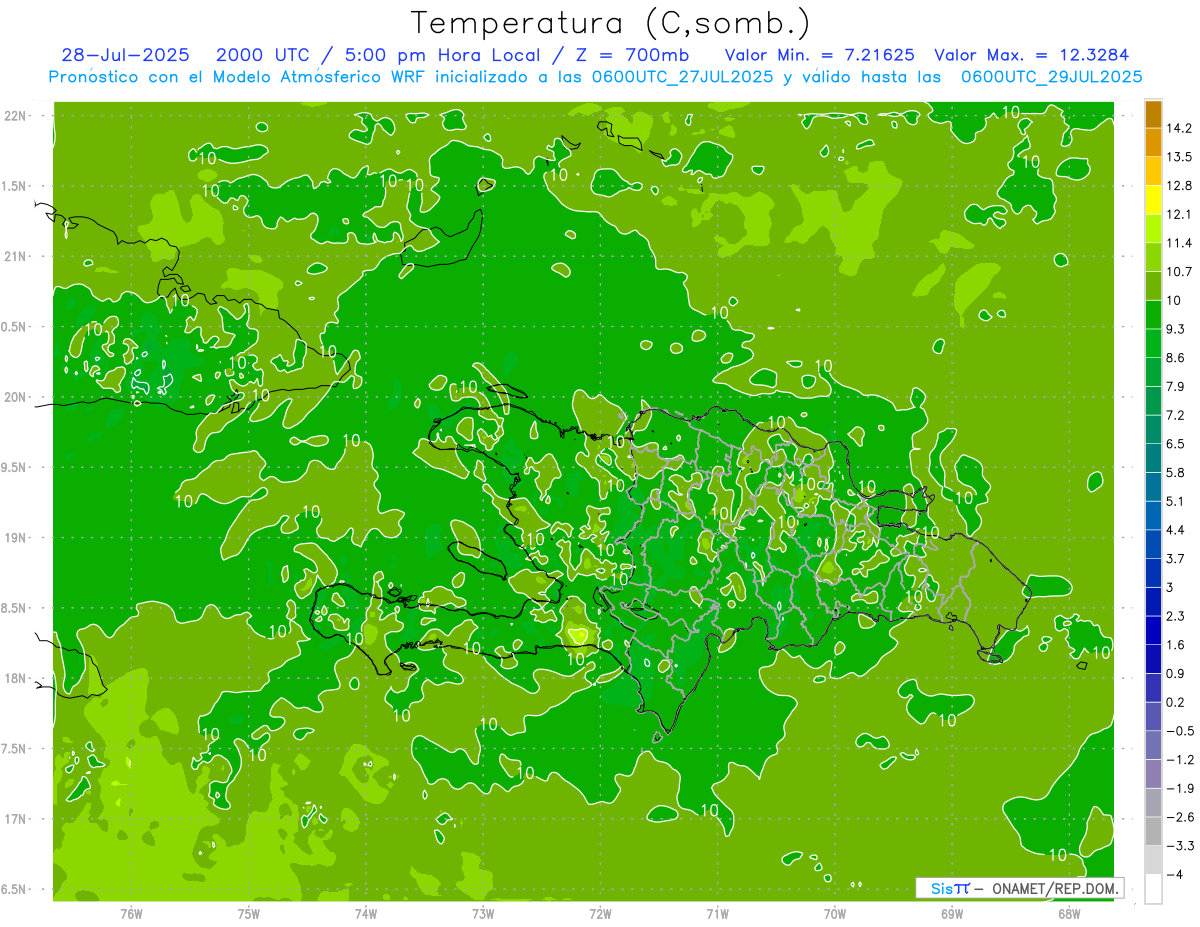The height and width of the screenshot is (927, 1200).
Task: Click the 69W longitude axis label
Action: pyautogui.click(x=952, y=913)
